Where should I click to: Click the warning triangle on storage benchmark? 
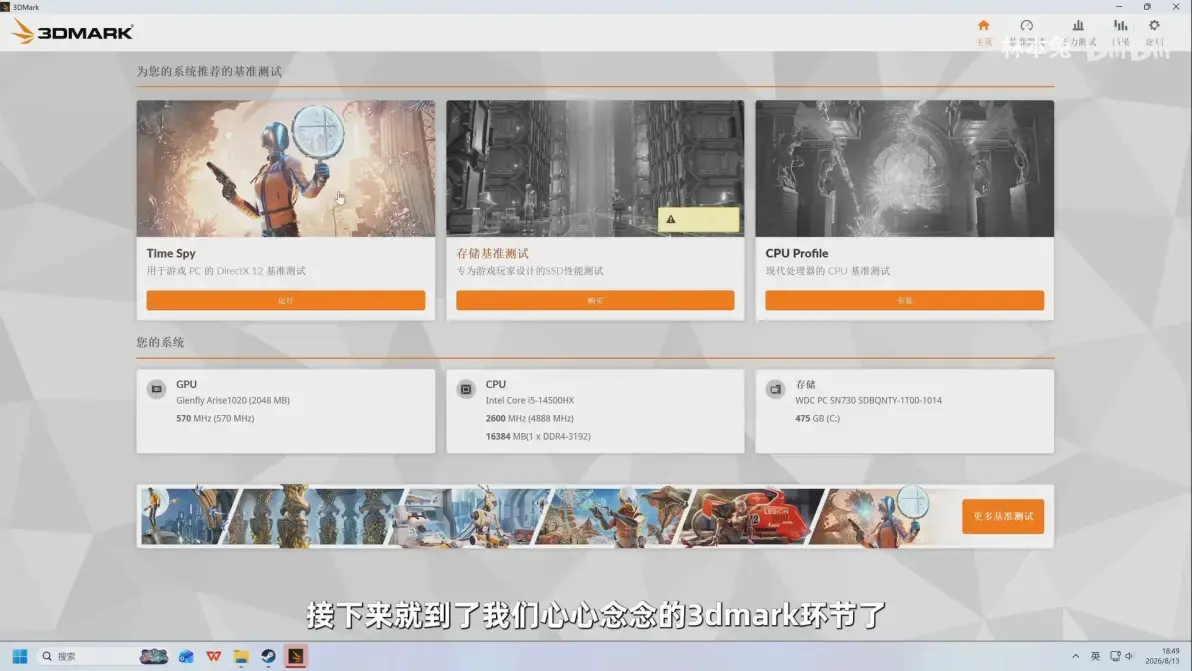click(x=670, y=220)
